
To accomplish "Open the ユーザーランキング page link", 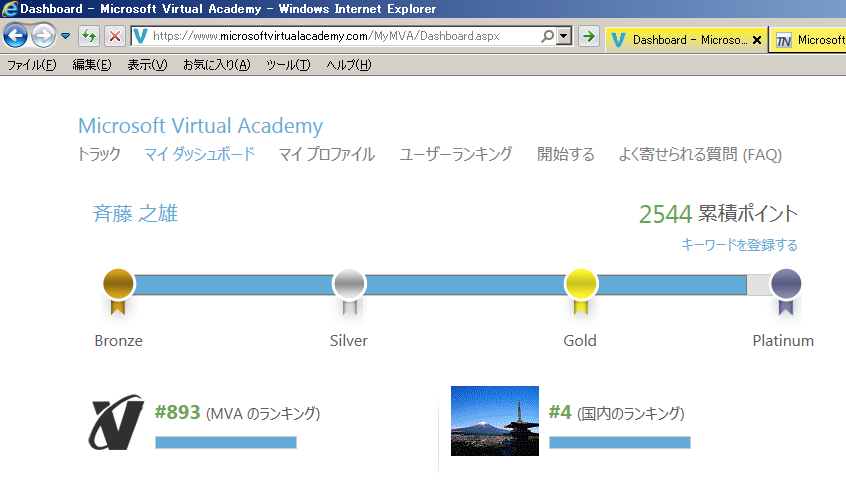I will [455, 154].
